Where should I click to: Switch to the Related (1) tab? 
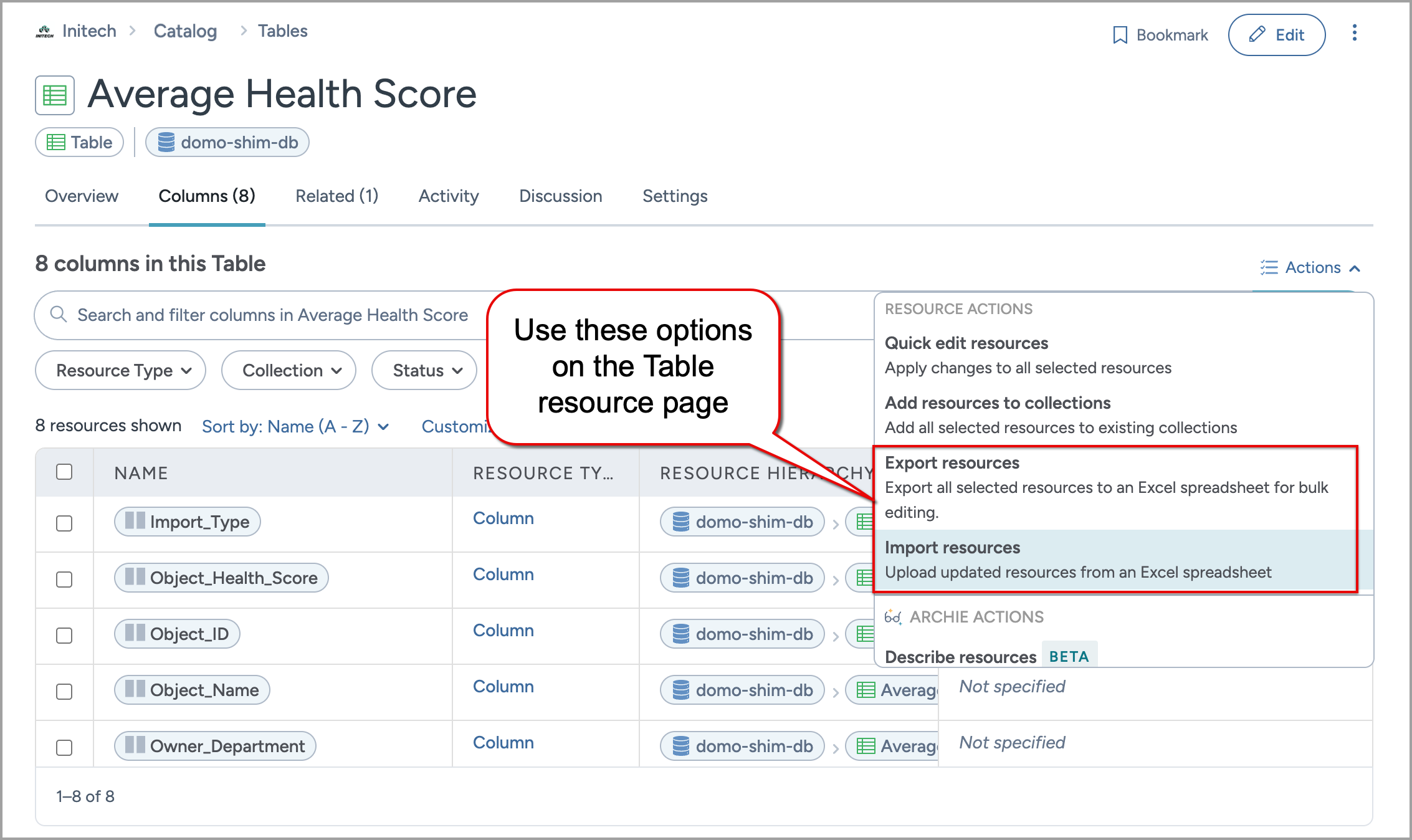[x=336, y=196]
